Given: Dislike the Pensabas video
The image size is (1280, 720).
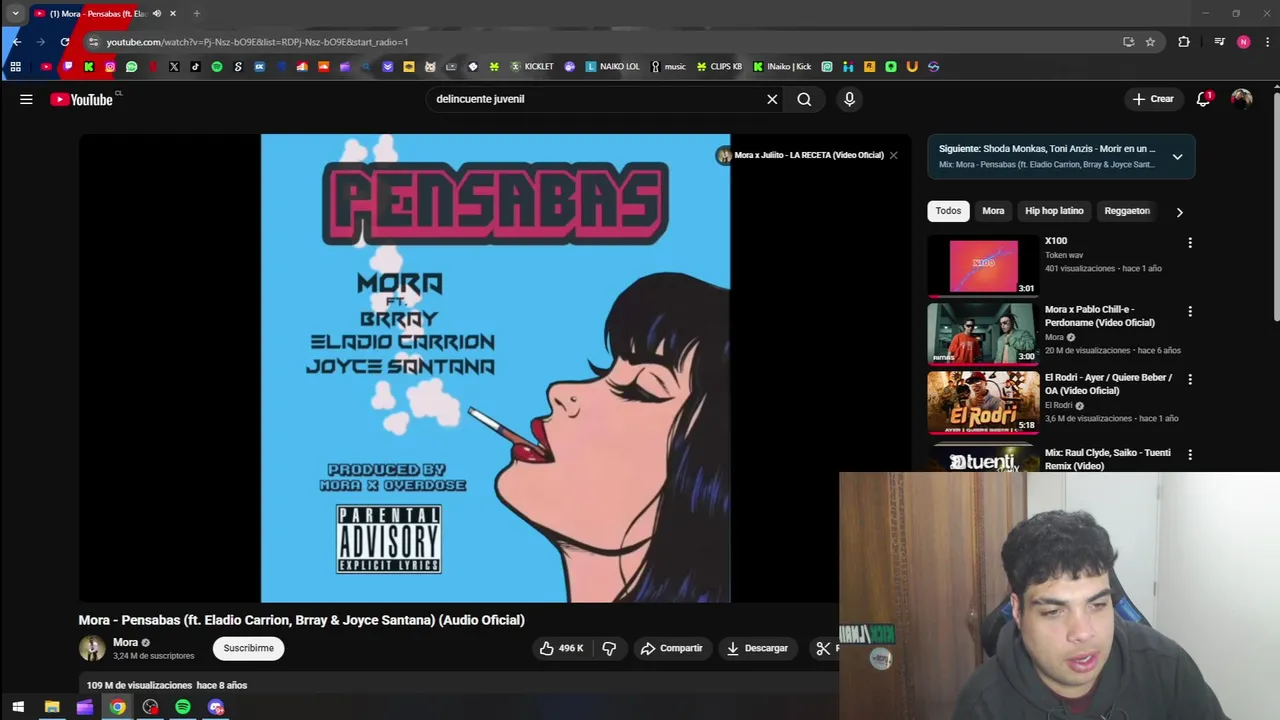Looking at the screenshot, I should [x=609, y=648].
